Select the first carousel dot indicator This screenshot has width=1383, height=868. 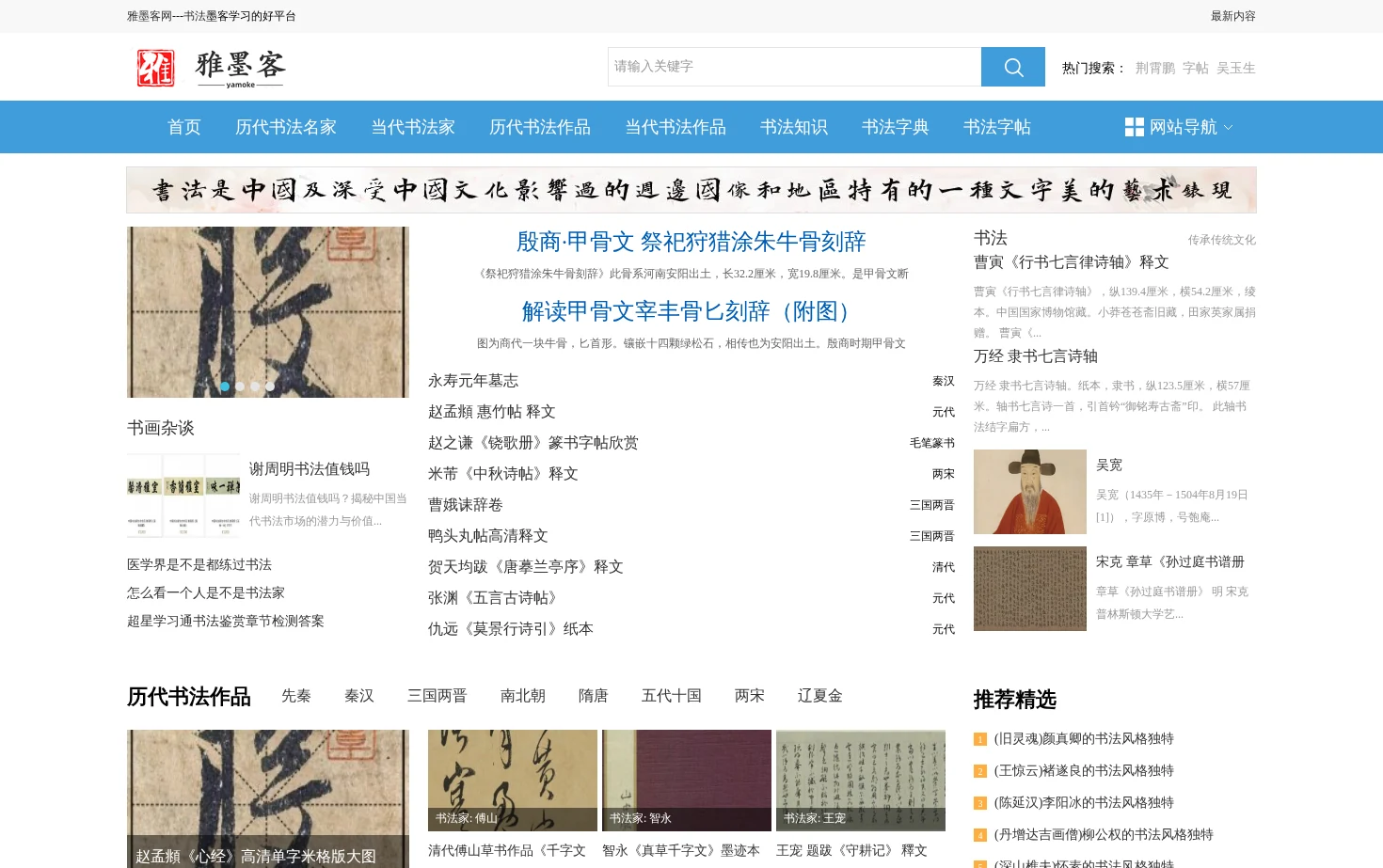point(225,387)
